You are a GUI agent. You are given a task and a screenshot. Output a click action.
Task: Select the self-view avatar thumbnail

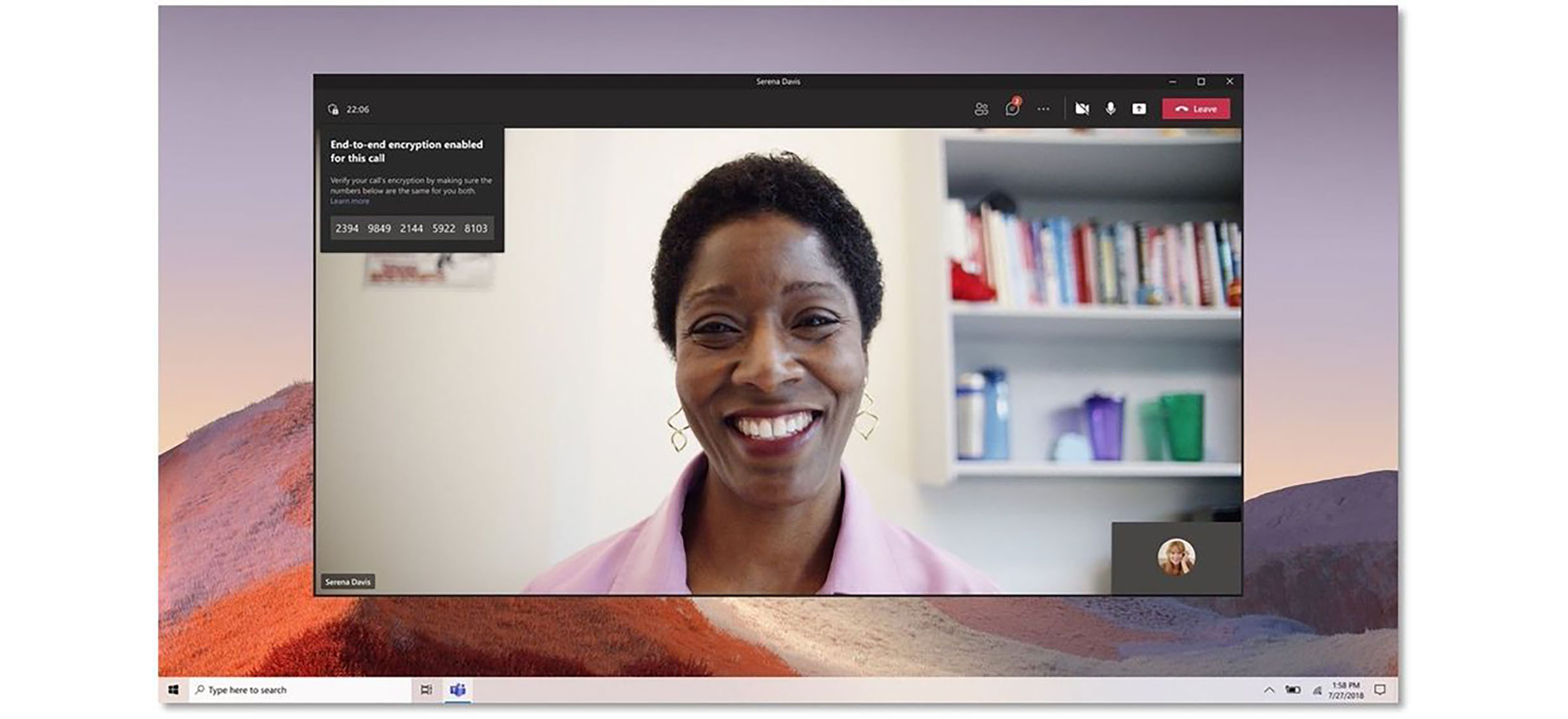1177,557
